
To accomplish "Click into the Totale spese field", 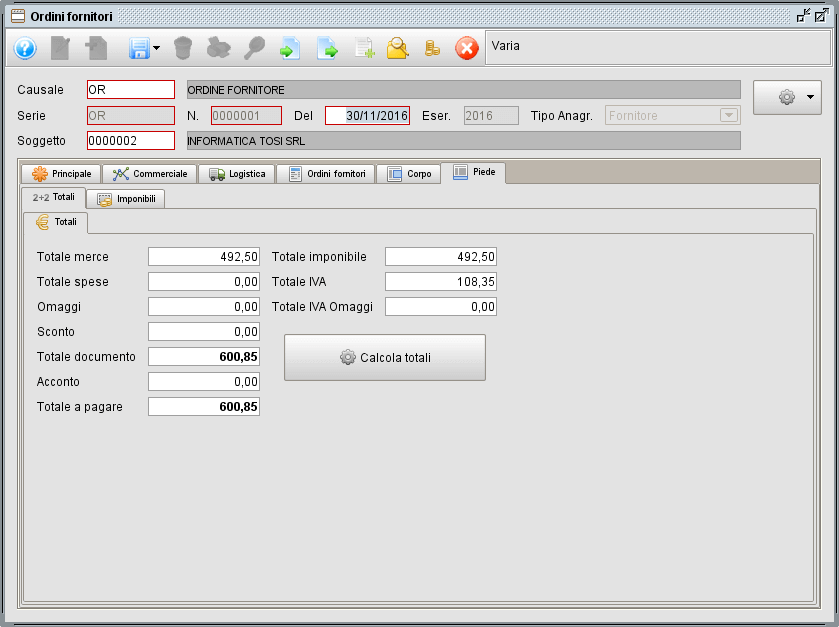I will pyautogui.click(x=204, y=282).
